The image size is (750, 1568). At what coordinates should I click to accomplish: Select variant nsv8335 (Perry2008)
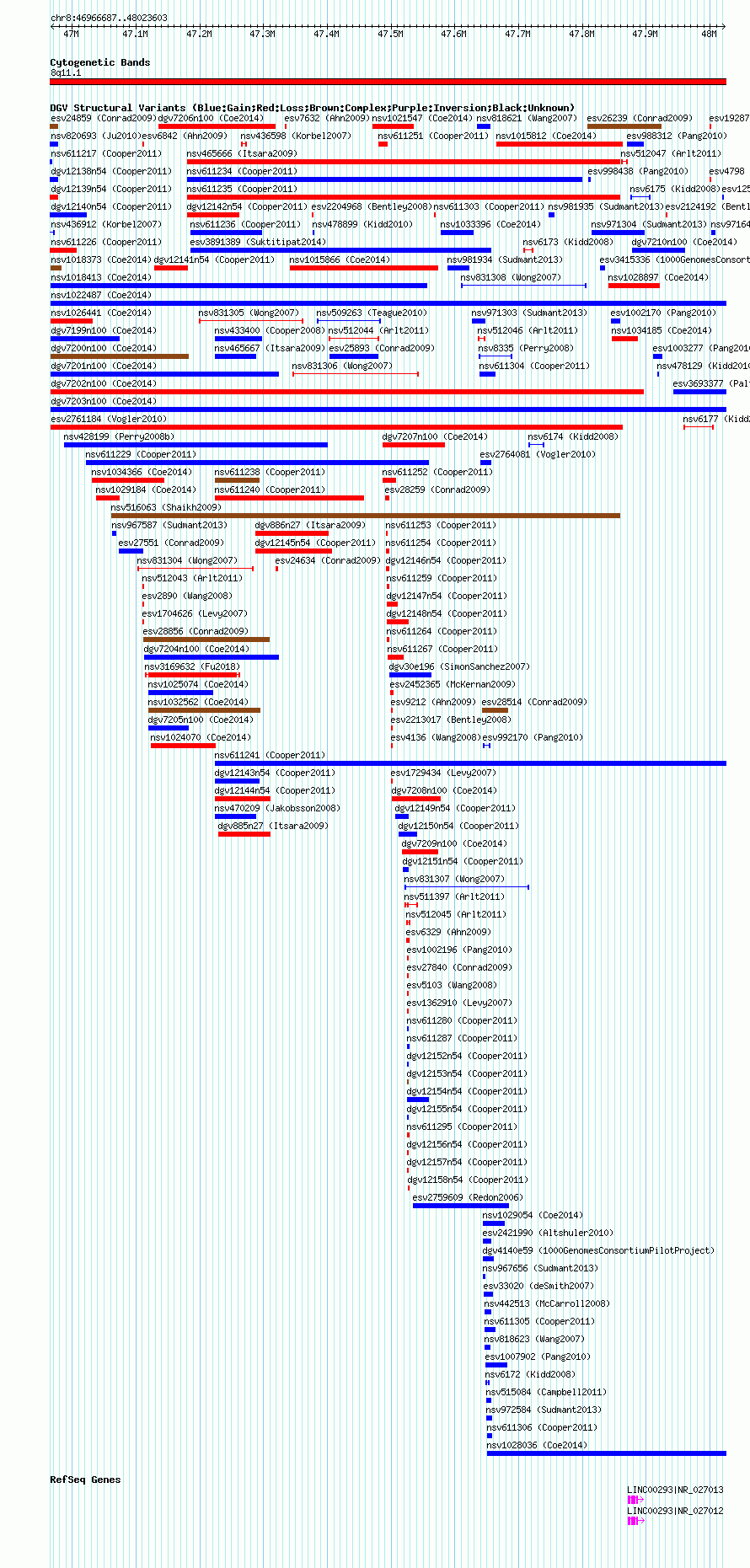526,348
